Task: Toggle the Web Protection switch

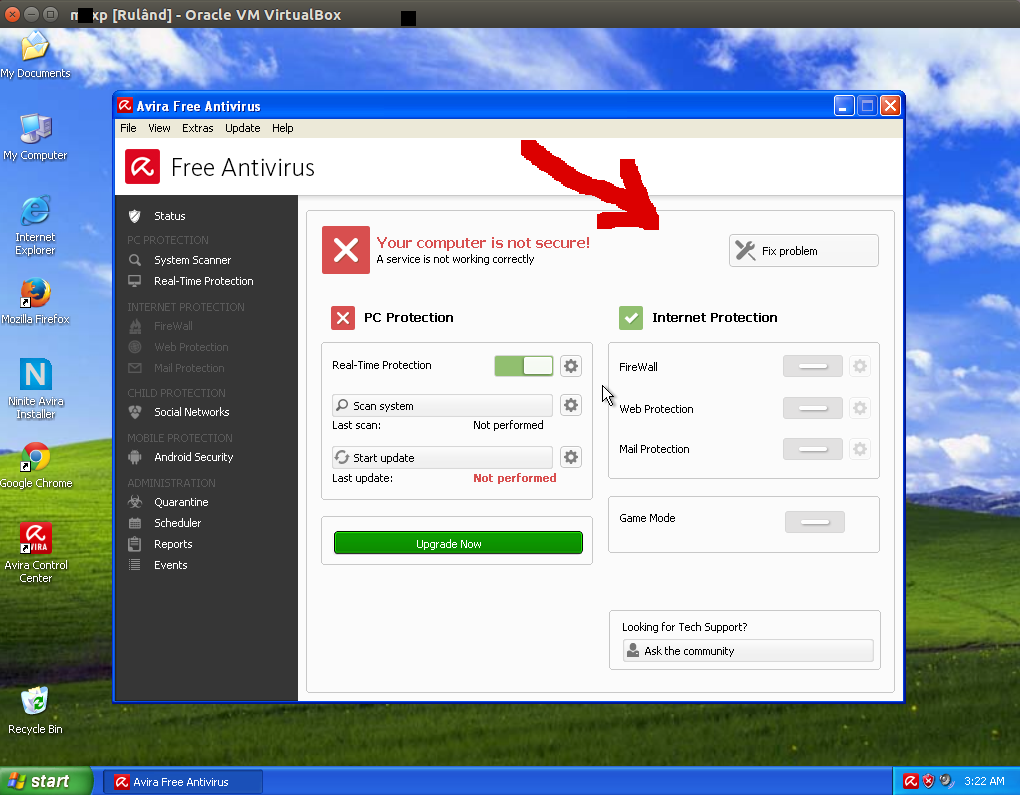Action: click(x=812, y=408)
